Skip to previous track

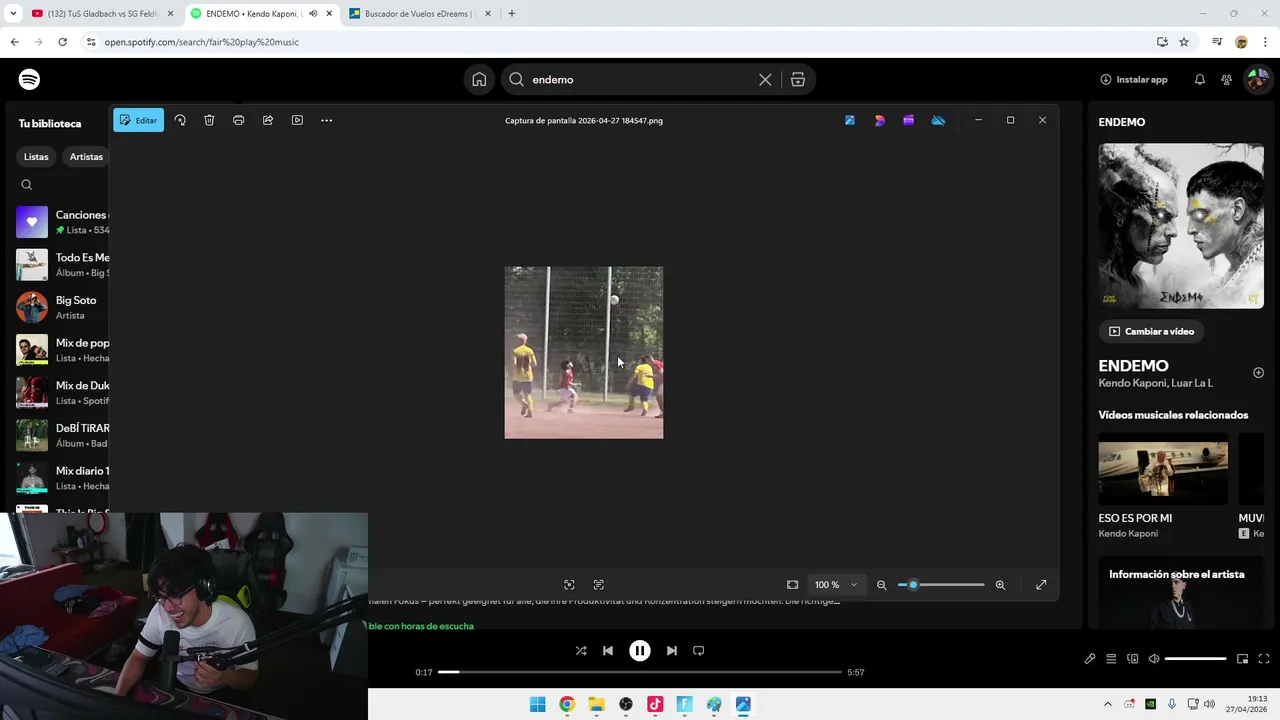[608, 651]
